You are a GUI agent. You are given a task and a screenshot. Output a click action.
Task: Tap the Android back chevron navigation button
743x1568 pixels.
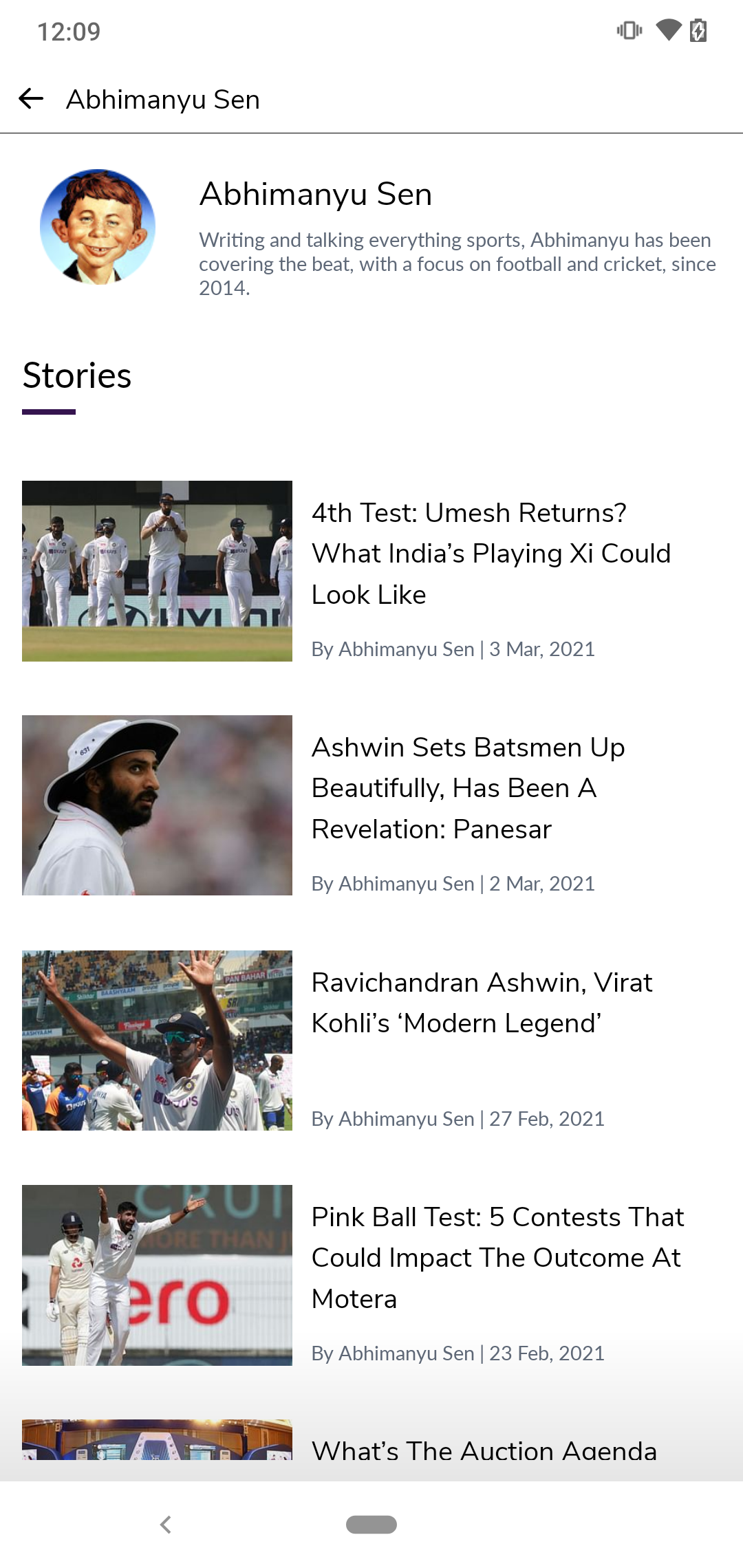165,1525
